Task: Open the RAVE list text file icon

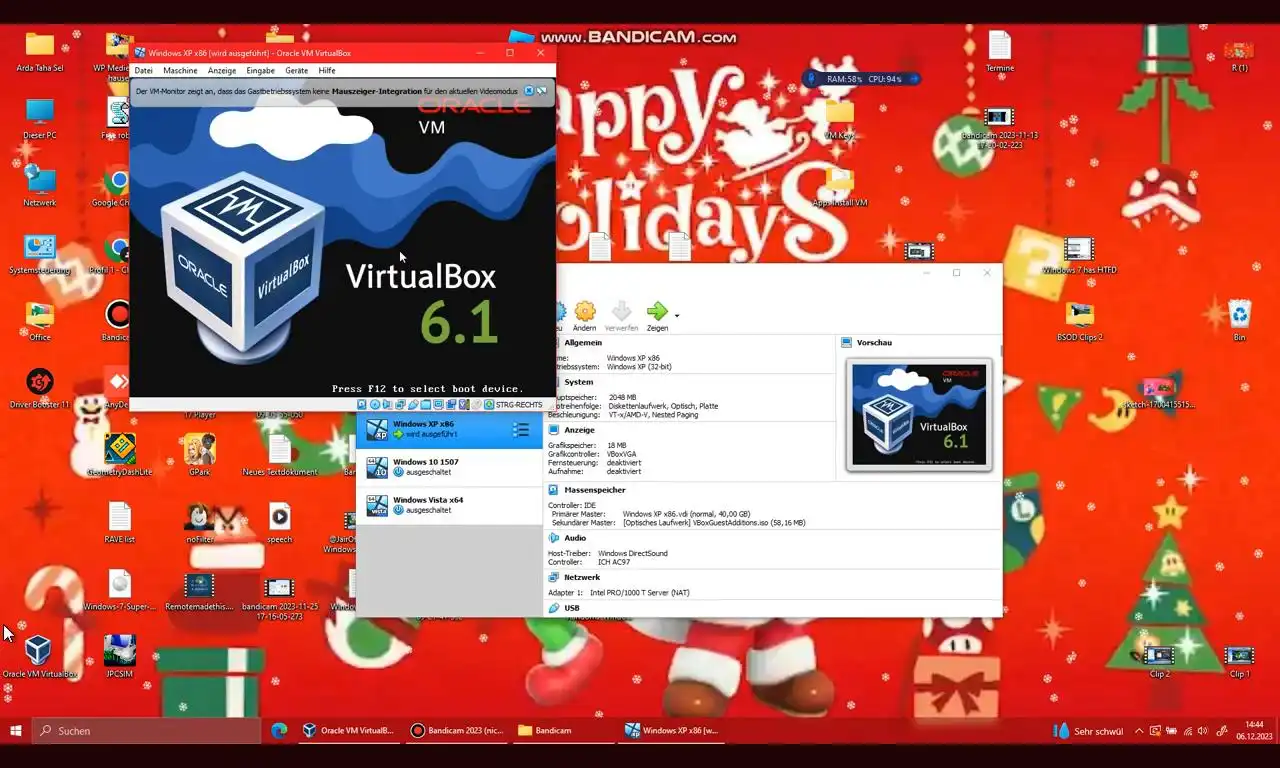Action: pyautogui.click(x=120, y=523)
